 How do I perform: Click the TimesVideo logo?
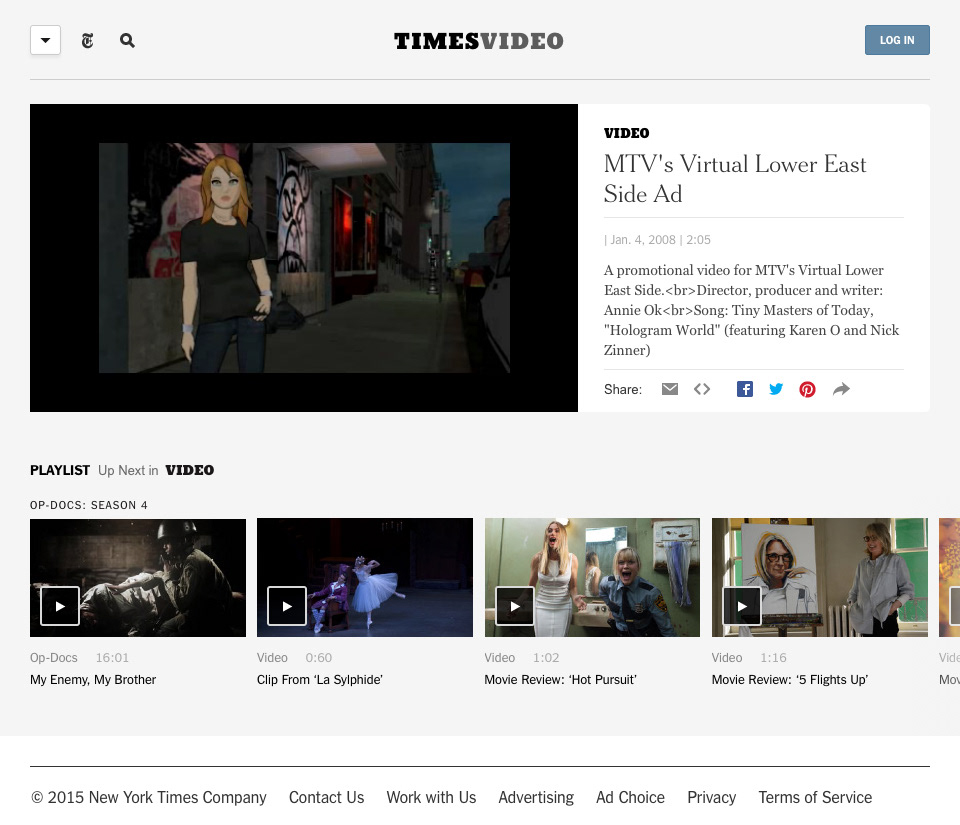[x=478, y=41]
